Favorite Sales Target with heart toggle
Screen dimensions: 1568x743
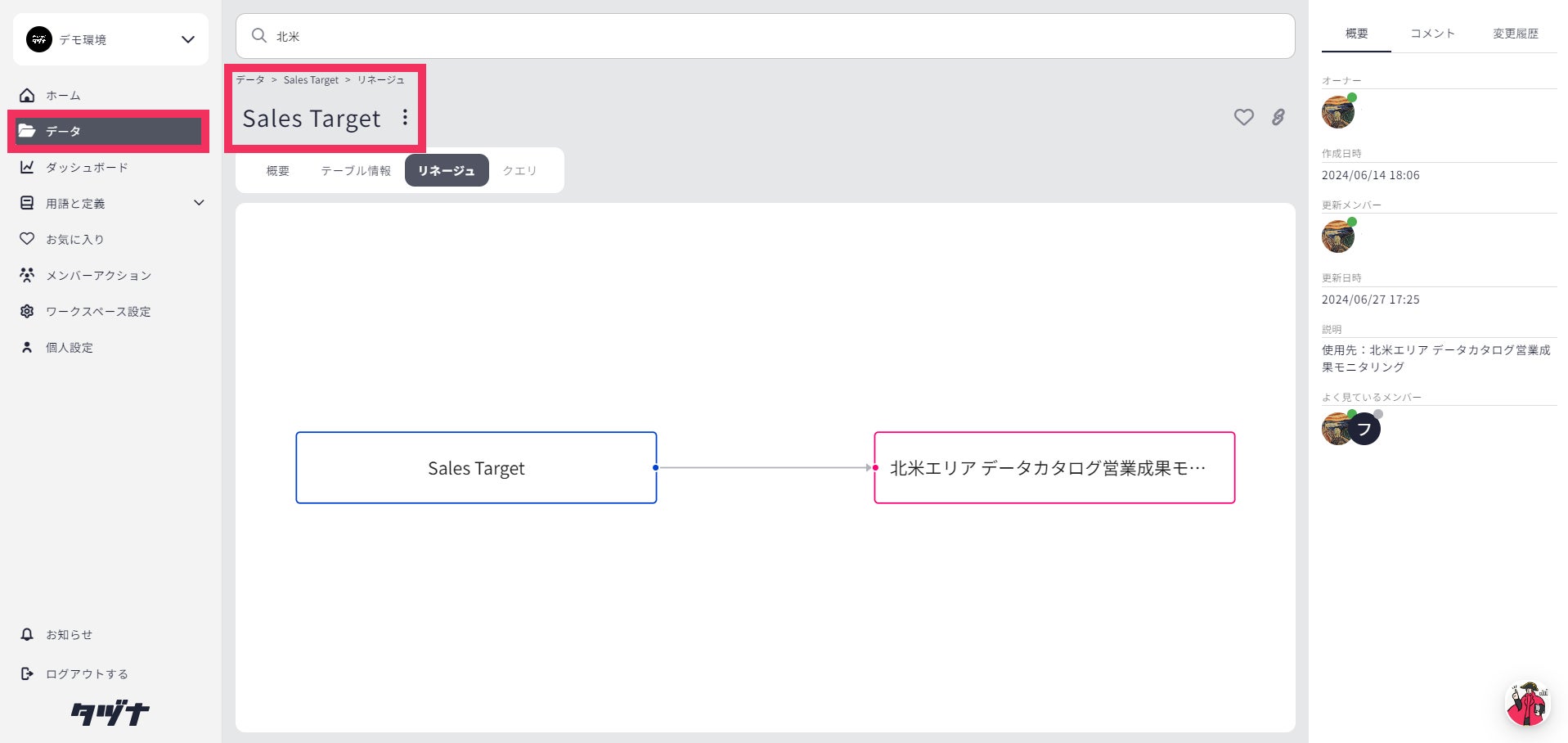point(1243,118)
